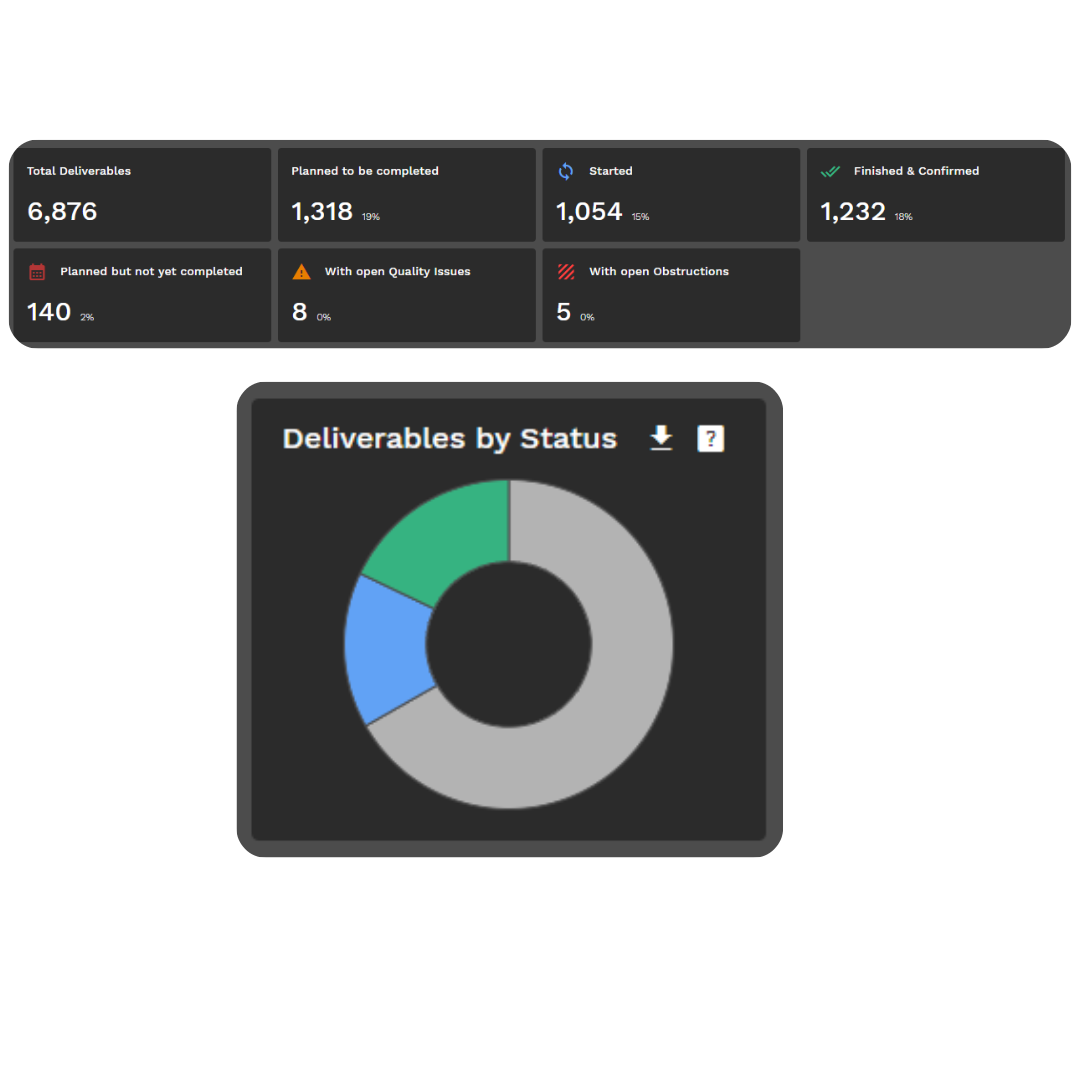Screen dimensions: 1080x1080
Task: Click the 6,876 Total Deliverables value
Action: tap(62, 212)
